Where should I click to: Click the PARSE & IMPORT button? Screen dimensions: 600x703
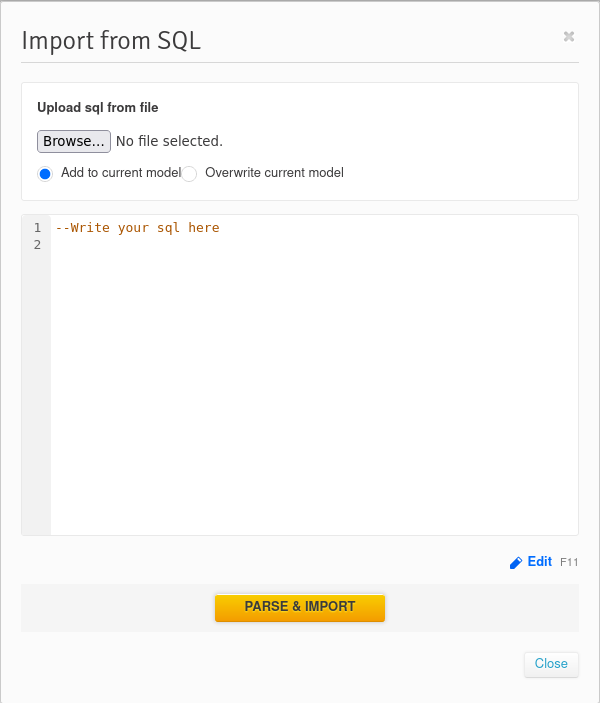click(300, 607)
